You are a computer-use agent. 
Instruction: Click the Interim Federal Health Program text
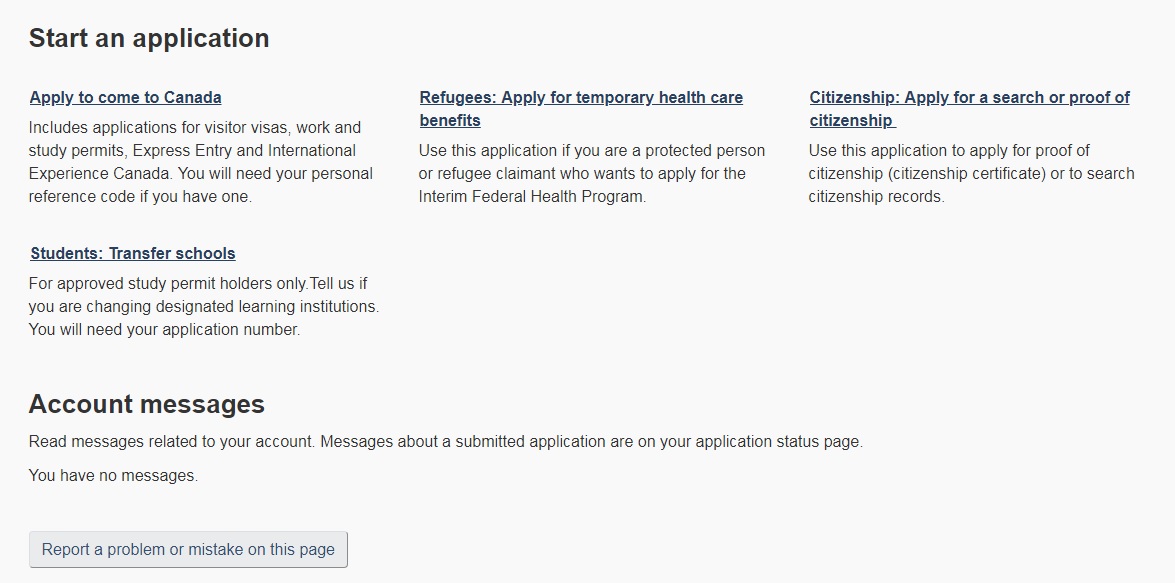click(532, 196)
